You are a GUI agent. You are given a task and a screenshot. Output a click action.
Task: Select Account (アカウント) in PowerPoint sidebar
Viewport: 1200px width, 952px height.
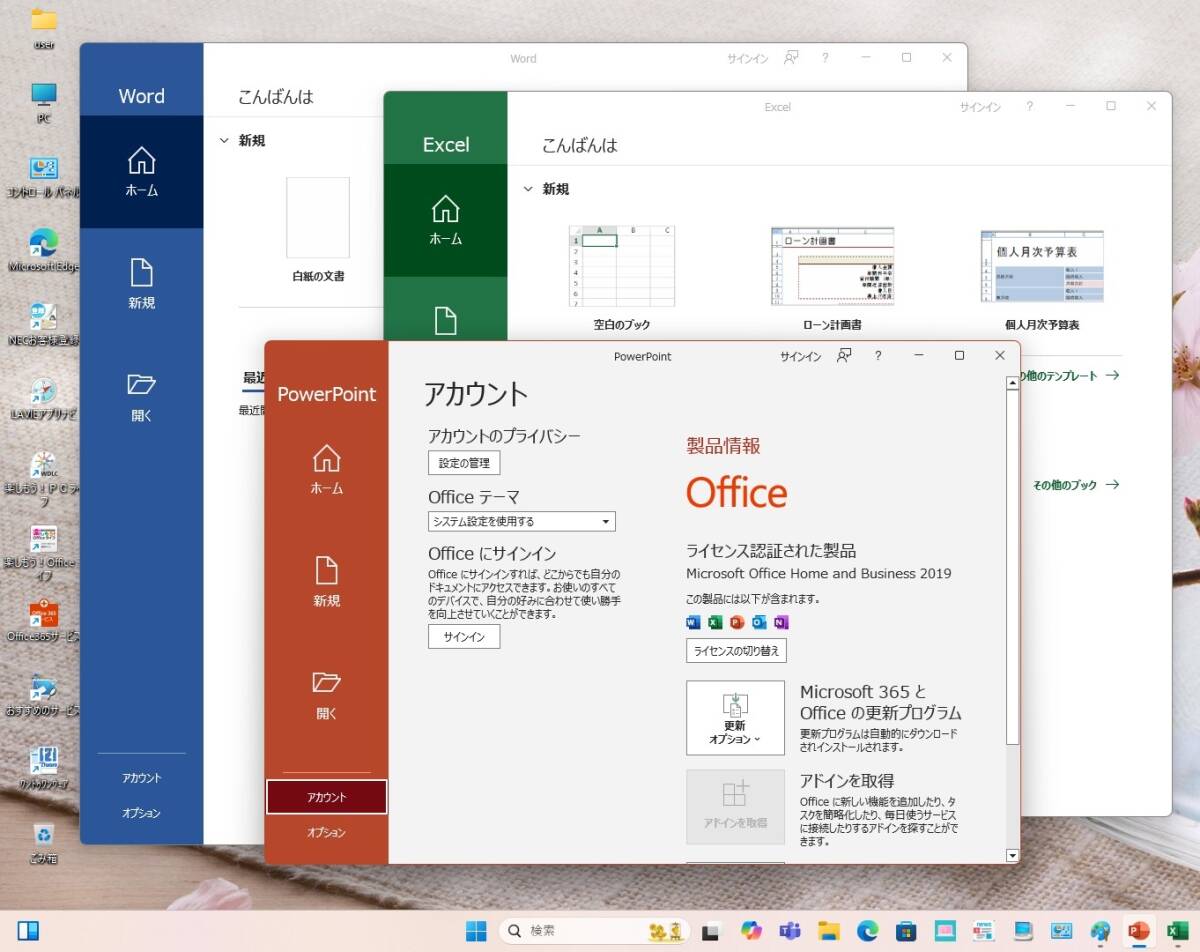(326, 797)
